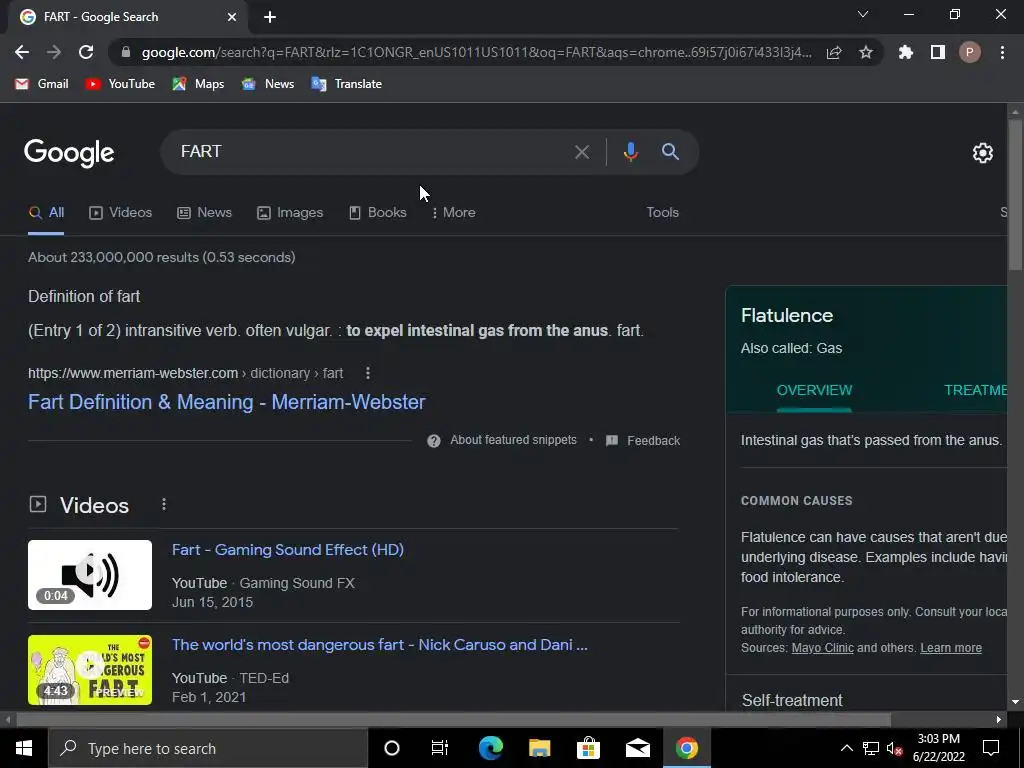Click the muted volume tray icon
The image size is (1024, 768).
click(x=895, y=748)
